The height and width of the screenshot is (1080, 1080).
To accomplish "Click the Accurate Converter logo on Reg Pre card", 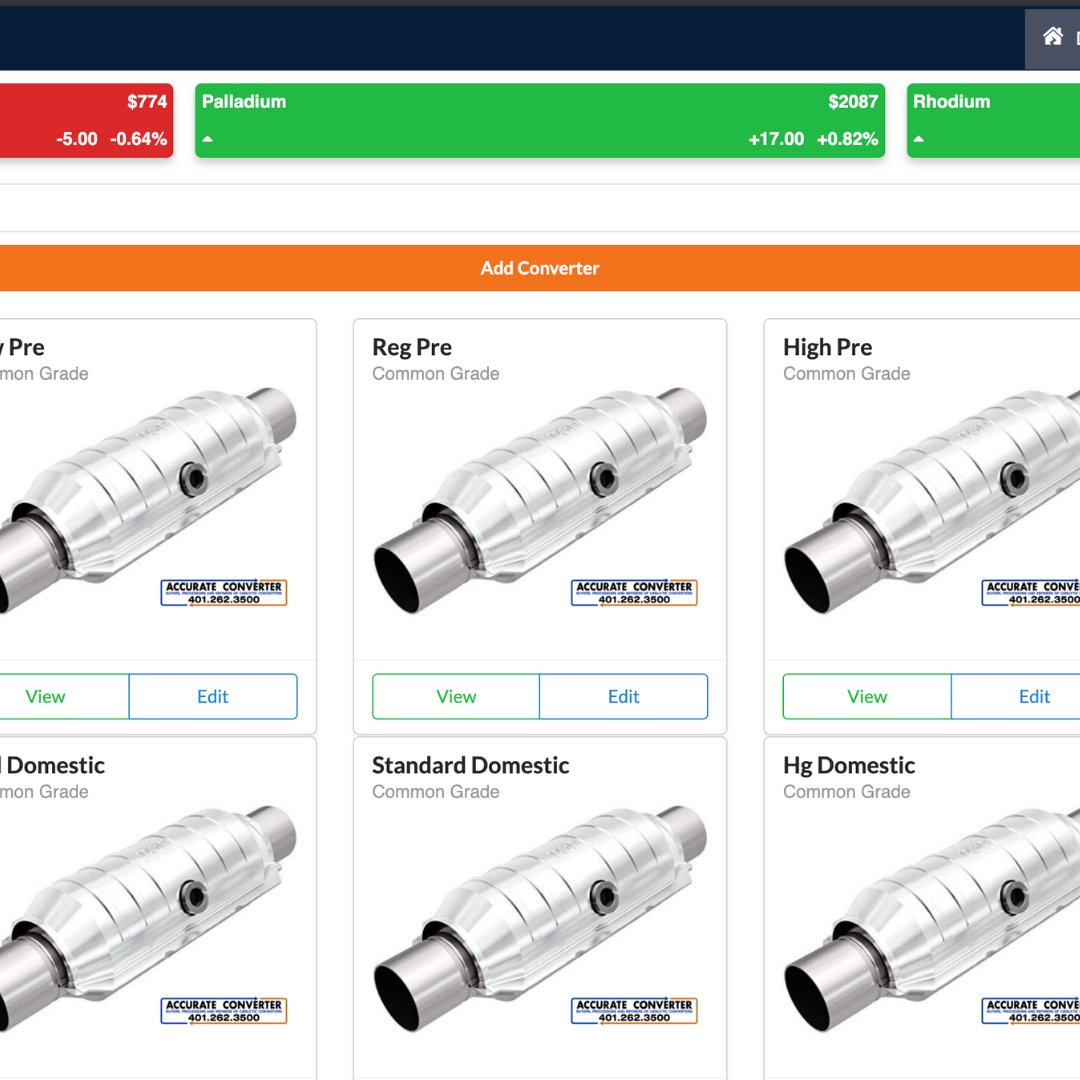I will [x=634, y=593].
